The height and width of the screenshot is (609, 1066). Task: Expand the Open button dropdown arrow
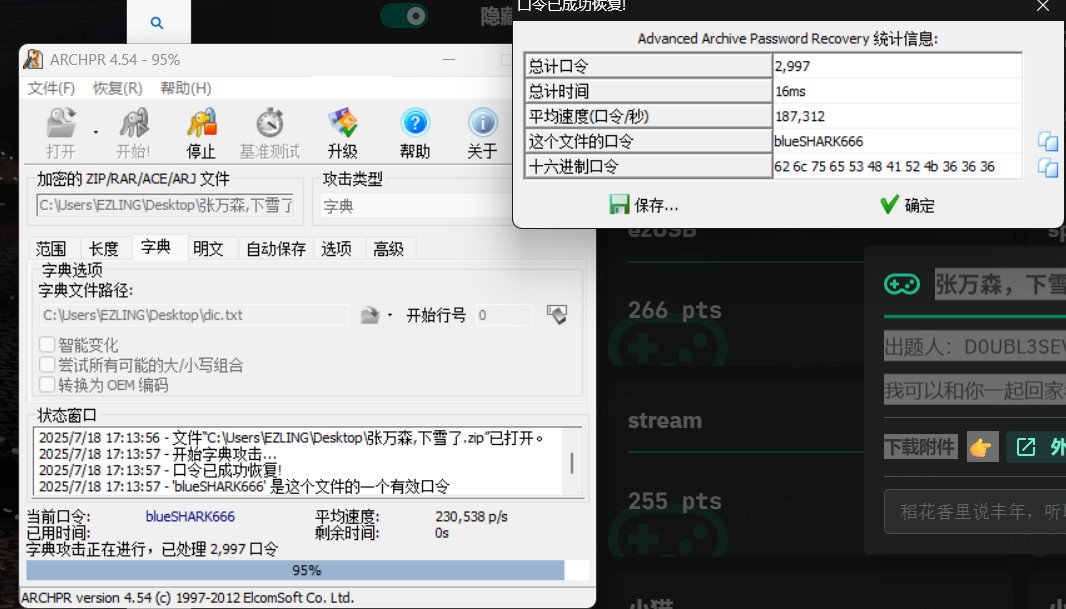[x=96, y=131]
